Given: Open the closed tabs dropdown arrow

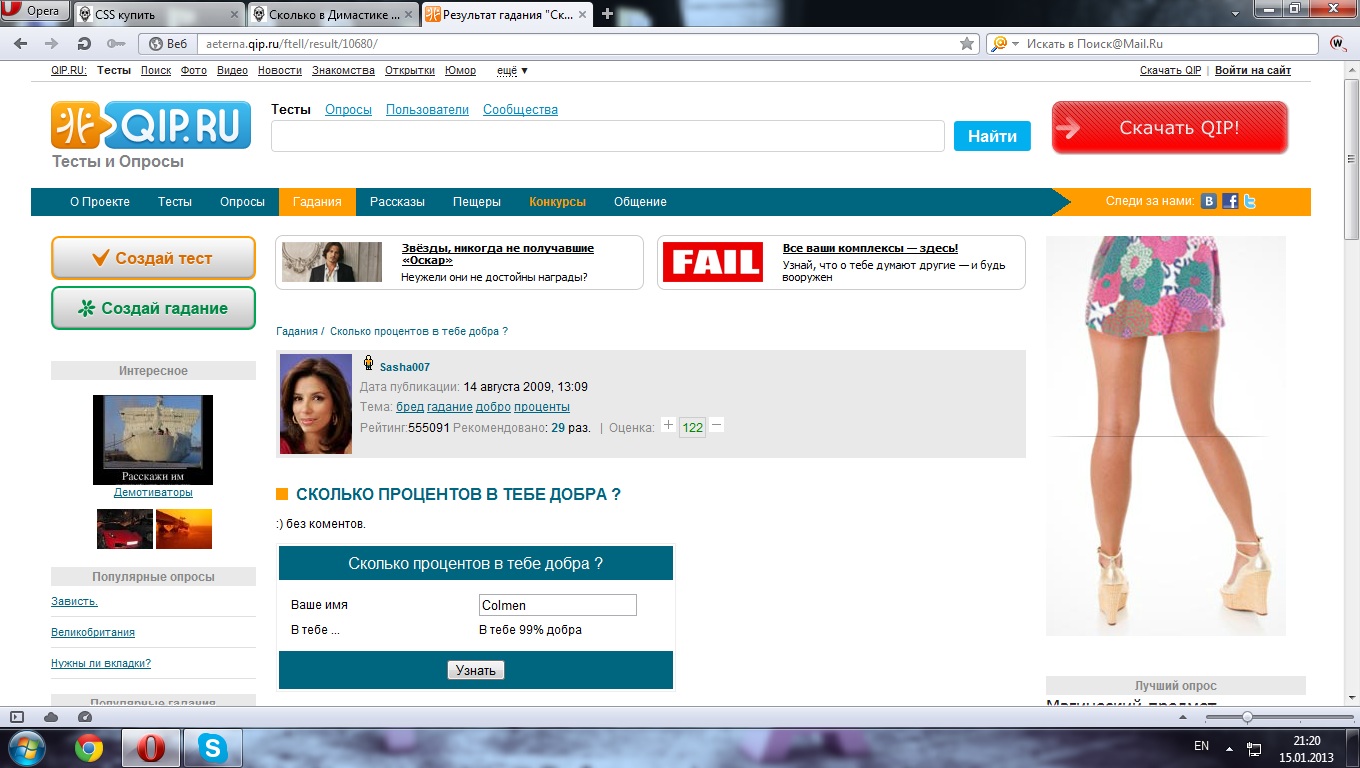Looking at the screenshot, I should [1237, 12].
